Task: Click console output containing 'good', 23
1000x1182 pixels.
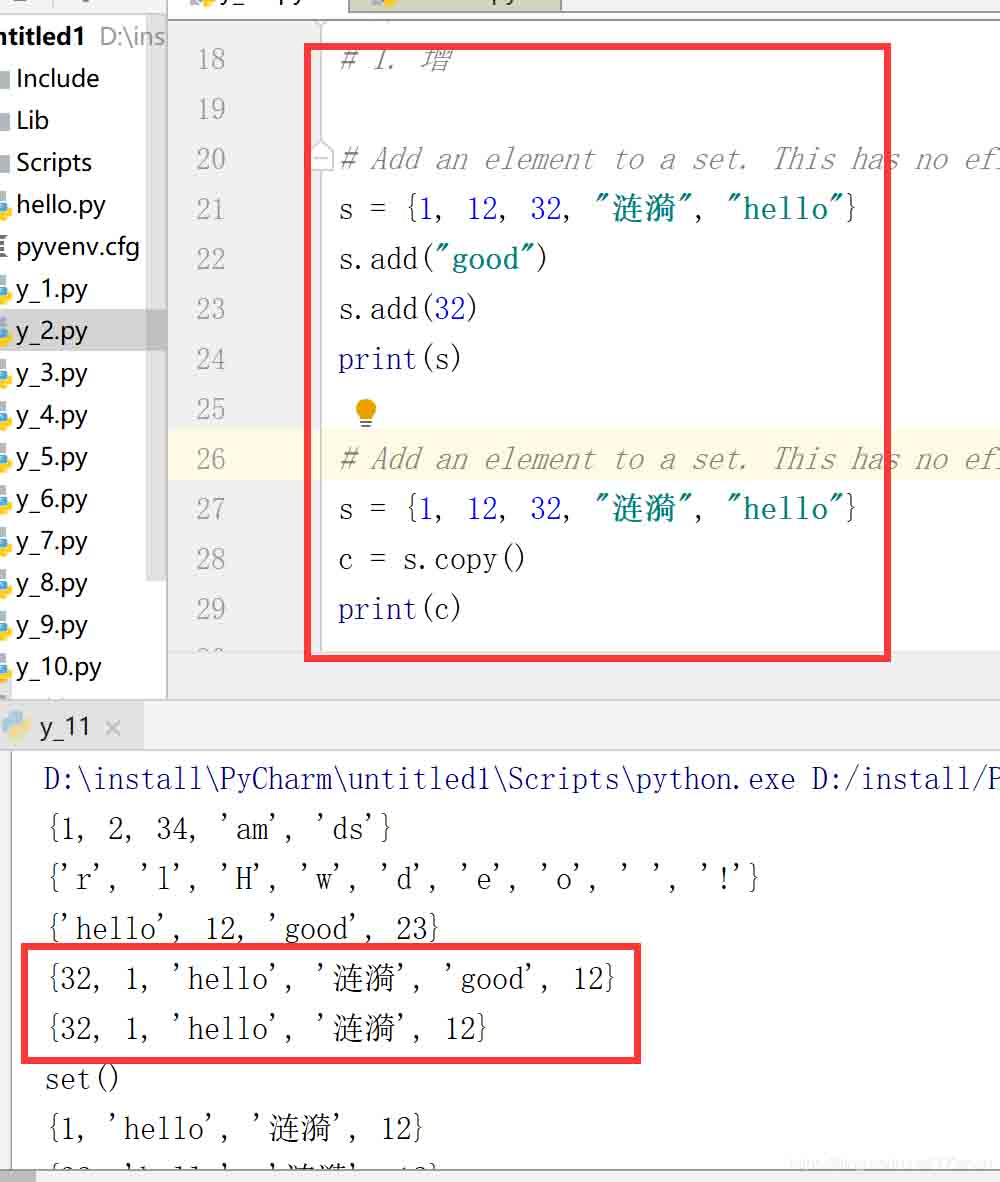Action: pos(243,929)
